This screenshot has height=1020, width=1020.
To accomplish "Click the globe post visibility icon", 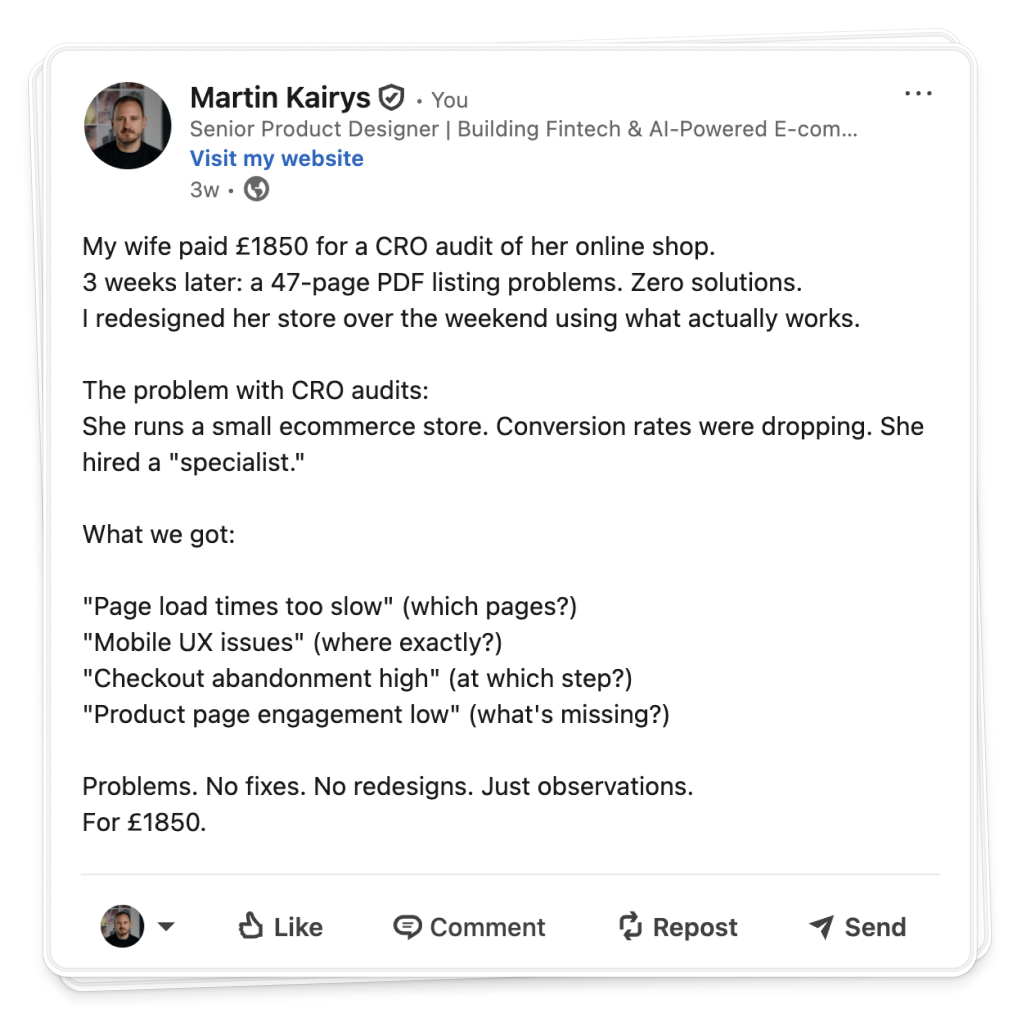I will pyautogui.click(x=256, y=188).
